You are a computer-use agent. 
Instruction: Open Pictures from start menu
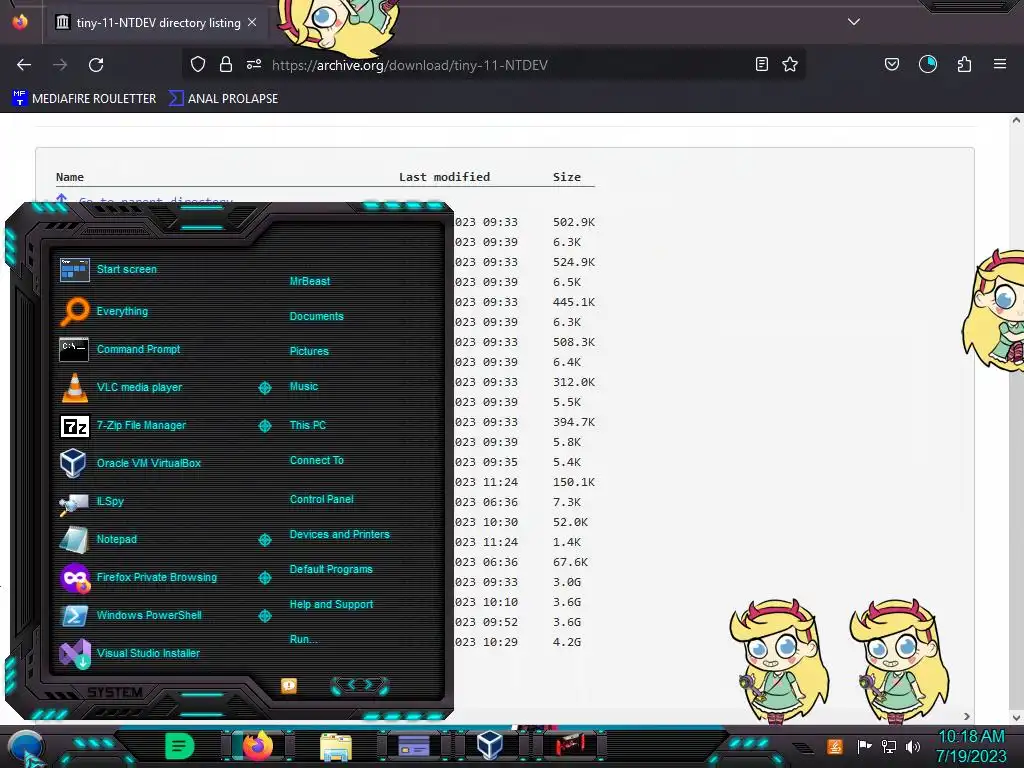(309, 351)
